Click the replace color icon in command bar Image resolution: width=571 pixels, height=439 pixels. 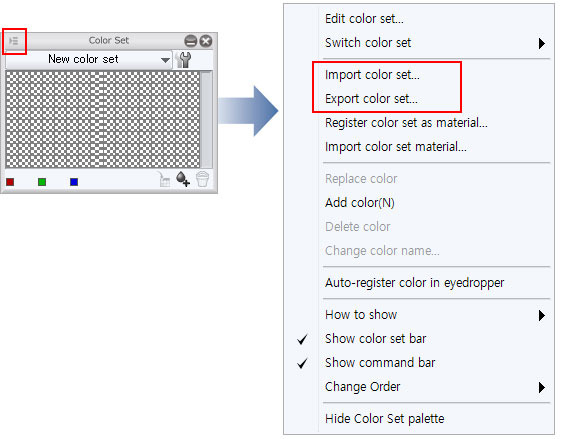tap(164, 179)
